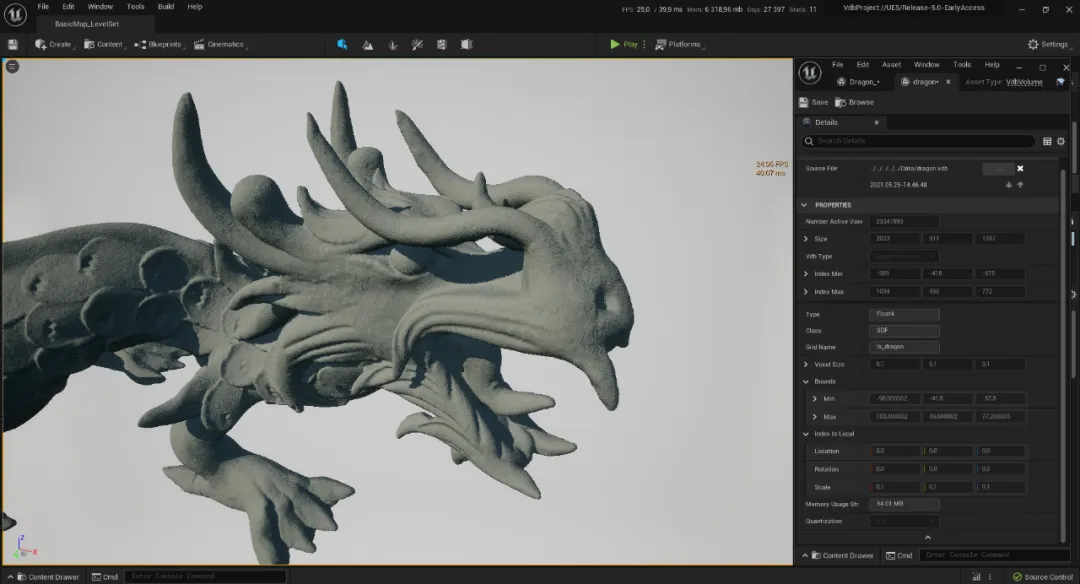Screen dimensions: 1080x584
Task: Clear the Source File path with X
Action: point(1020,168)
